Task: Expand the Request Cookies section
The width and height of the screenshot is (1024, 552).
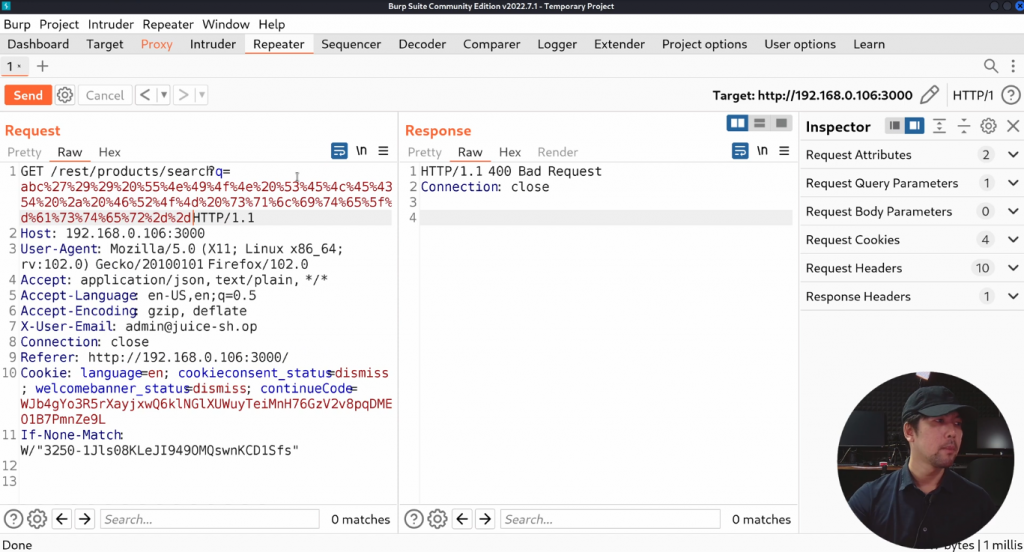Action: 1013,240
